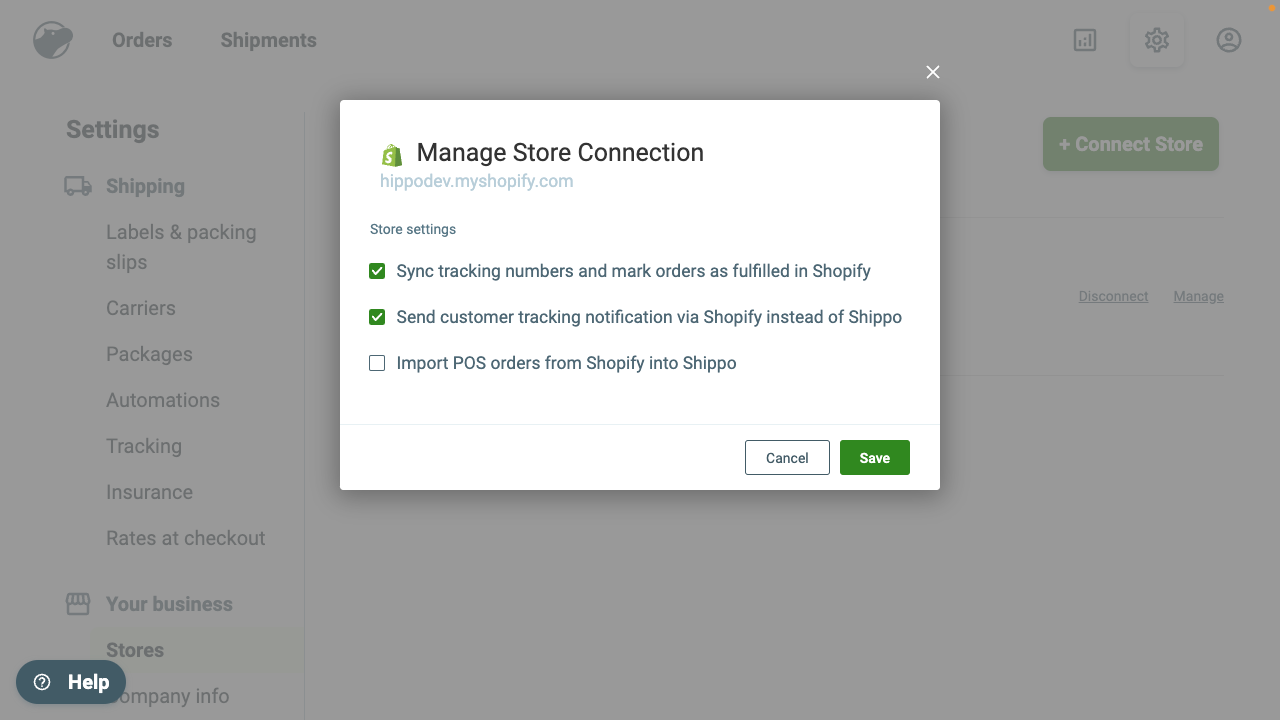1280x720 pixels.
Task: Open the Disconnect link
Action: click(1113, 296)
